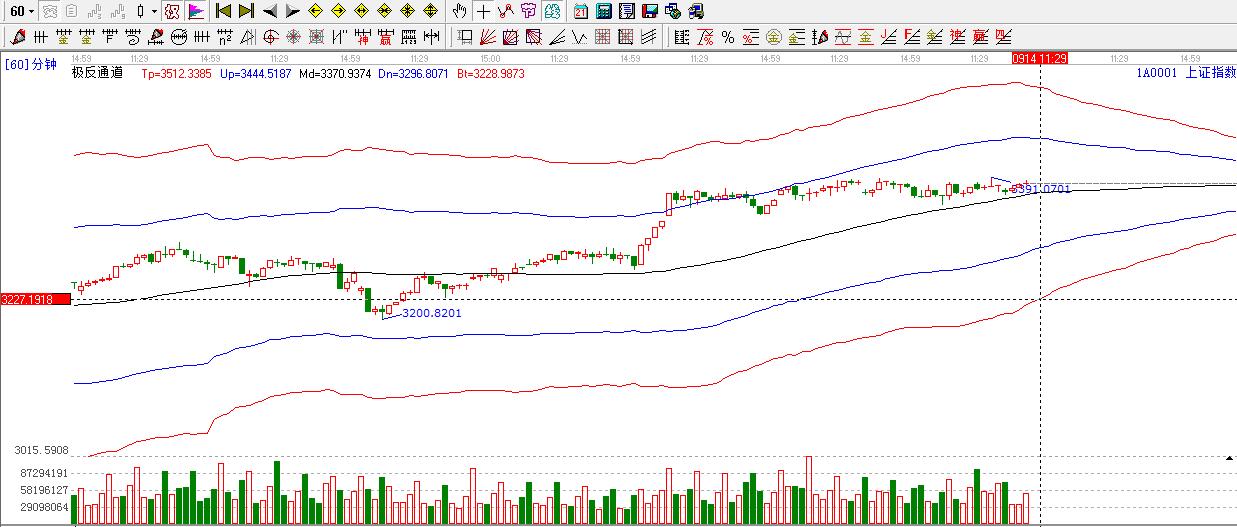Open the 60-minute period dropdown
The width and height of the screenshot is (1237, 527).
22,11
